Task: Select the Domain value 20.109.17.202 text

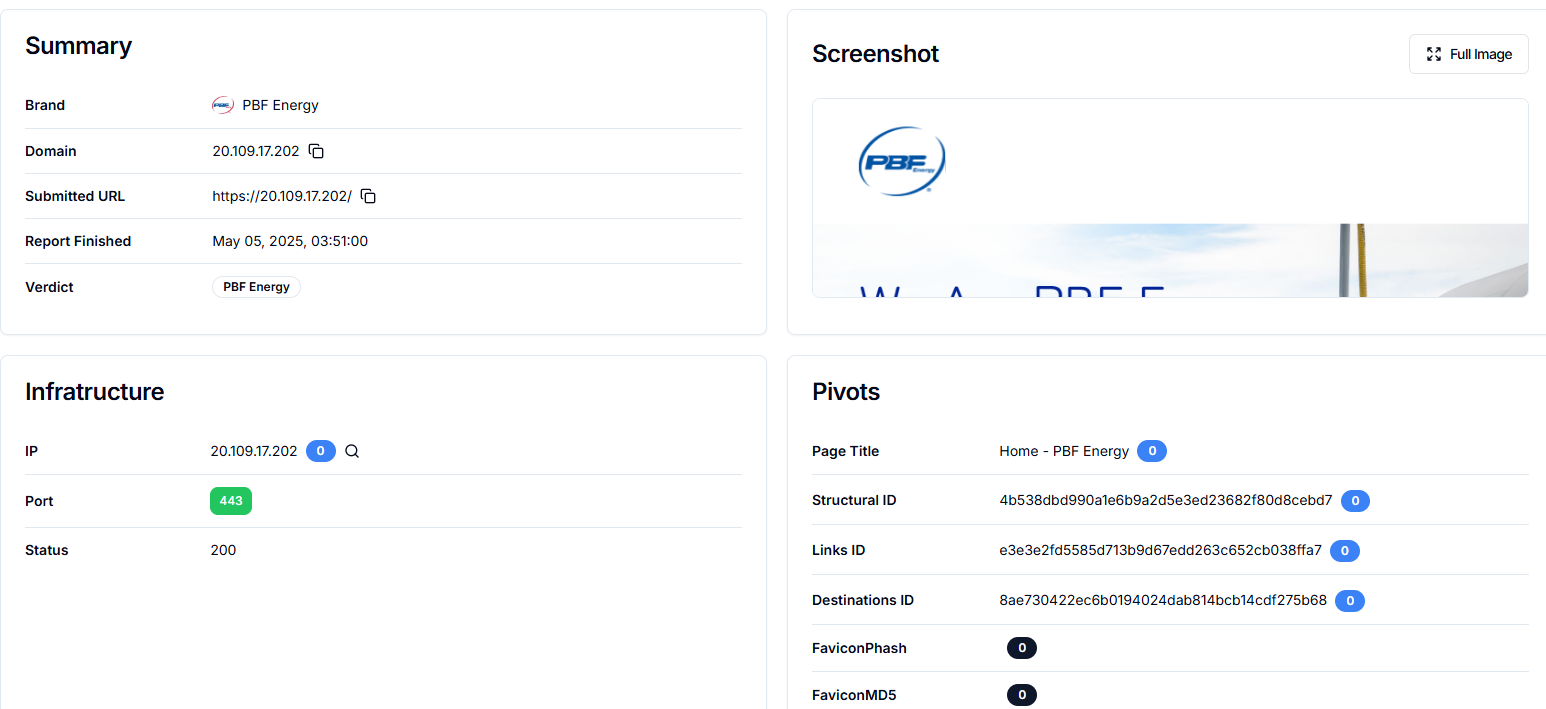Action: [x=256, y=151]
